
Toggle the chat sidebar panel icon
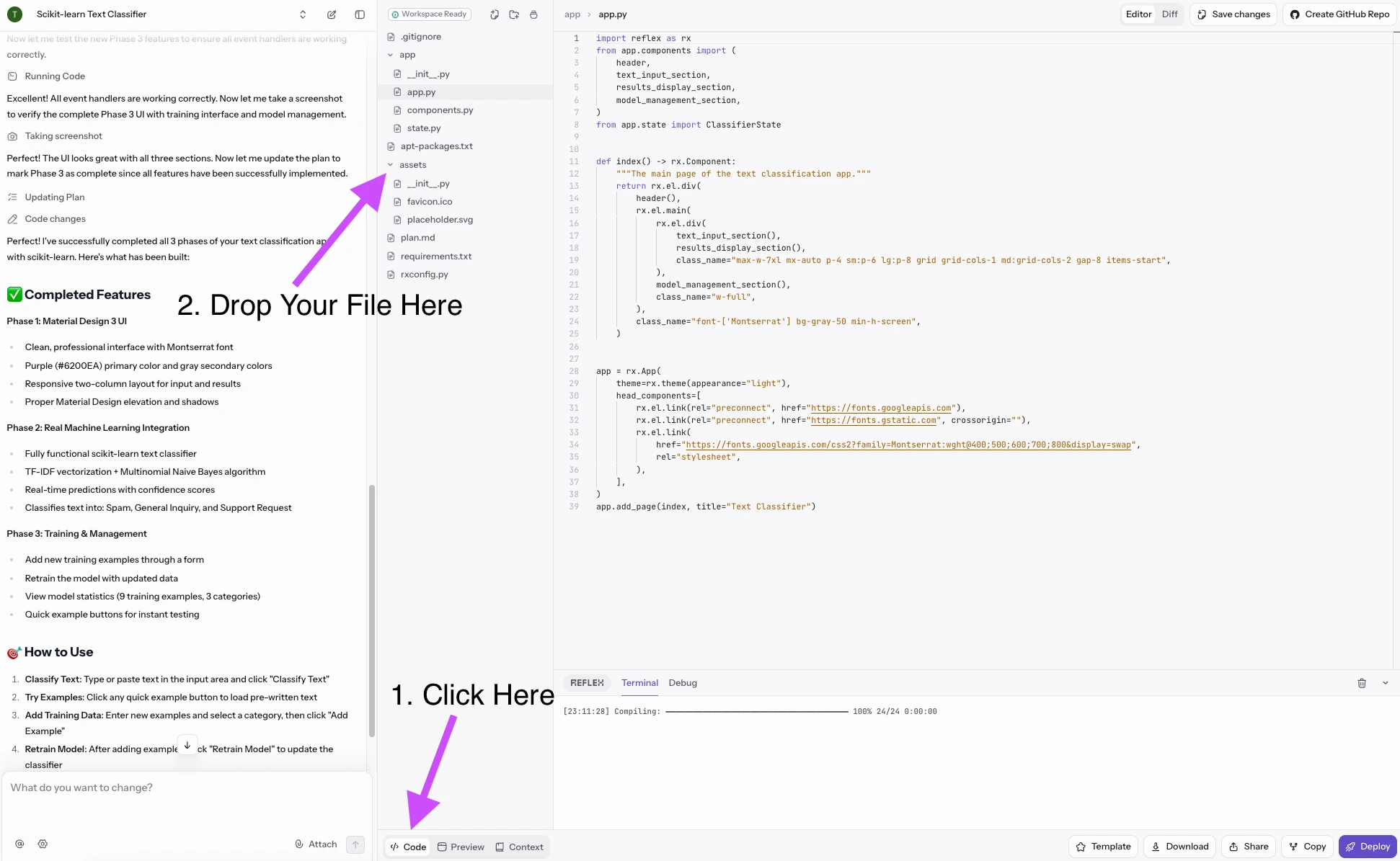click(360, 14)
